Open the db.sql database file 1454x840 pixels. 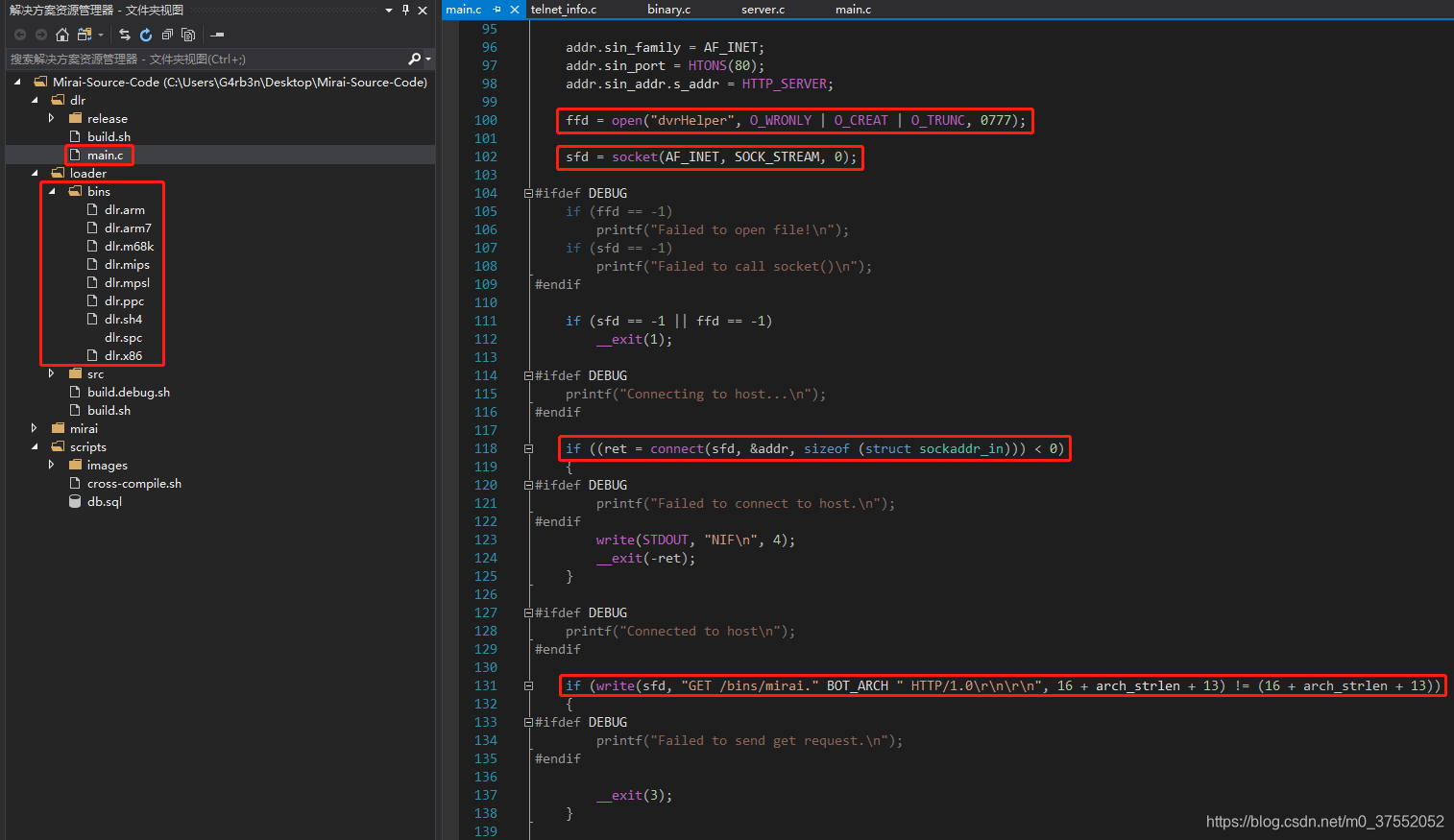pyautogui.click(x=105, y=502)
